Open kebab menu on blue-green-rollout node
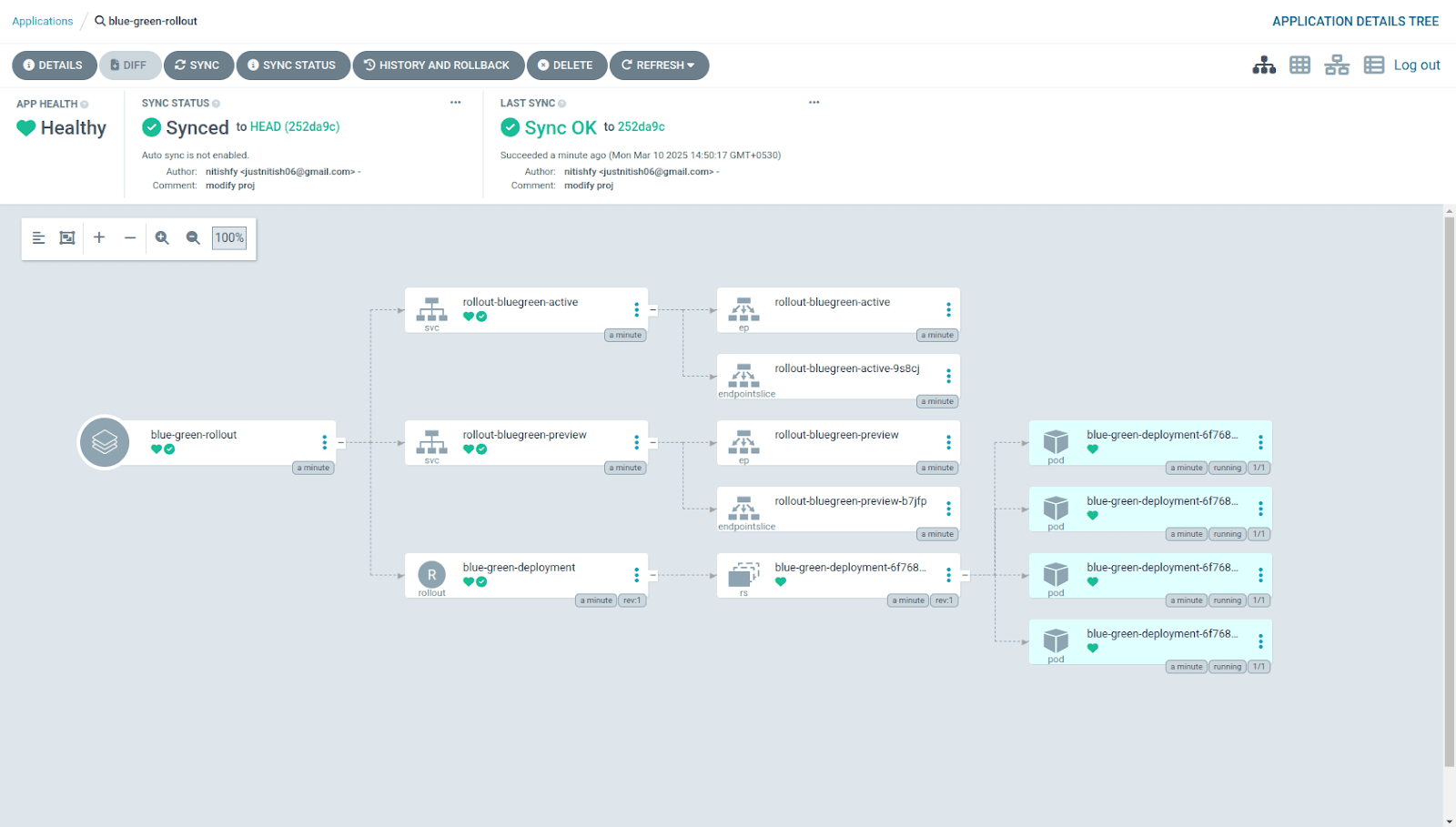Image resolution: width=1456 pixels, height=827 pixels. [325, 442]
